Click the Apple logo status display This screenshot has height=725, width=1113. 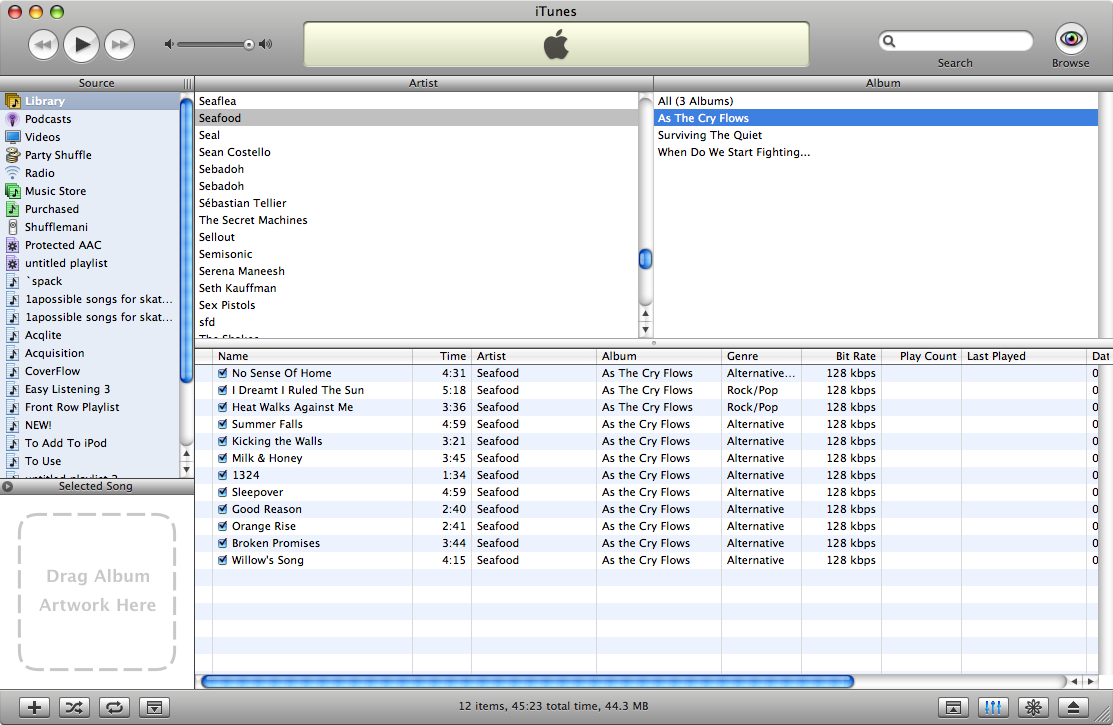[x=556, y=44]
